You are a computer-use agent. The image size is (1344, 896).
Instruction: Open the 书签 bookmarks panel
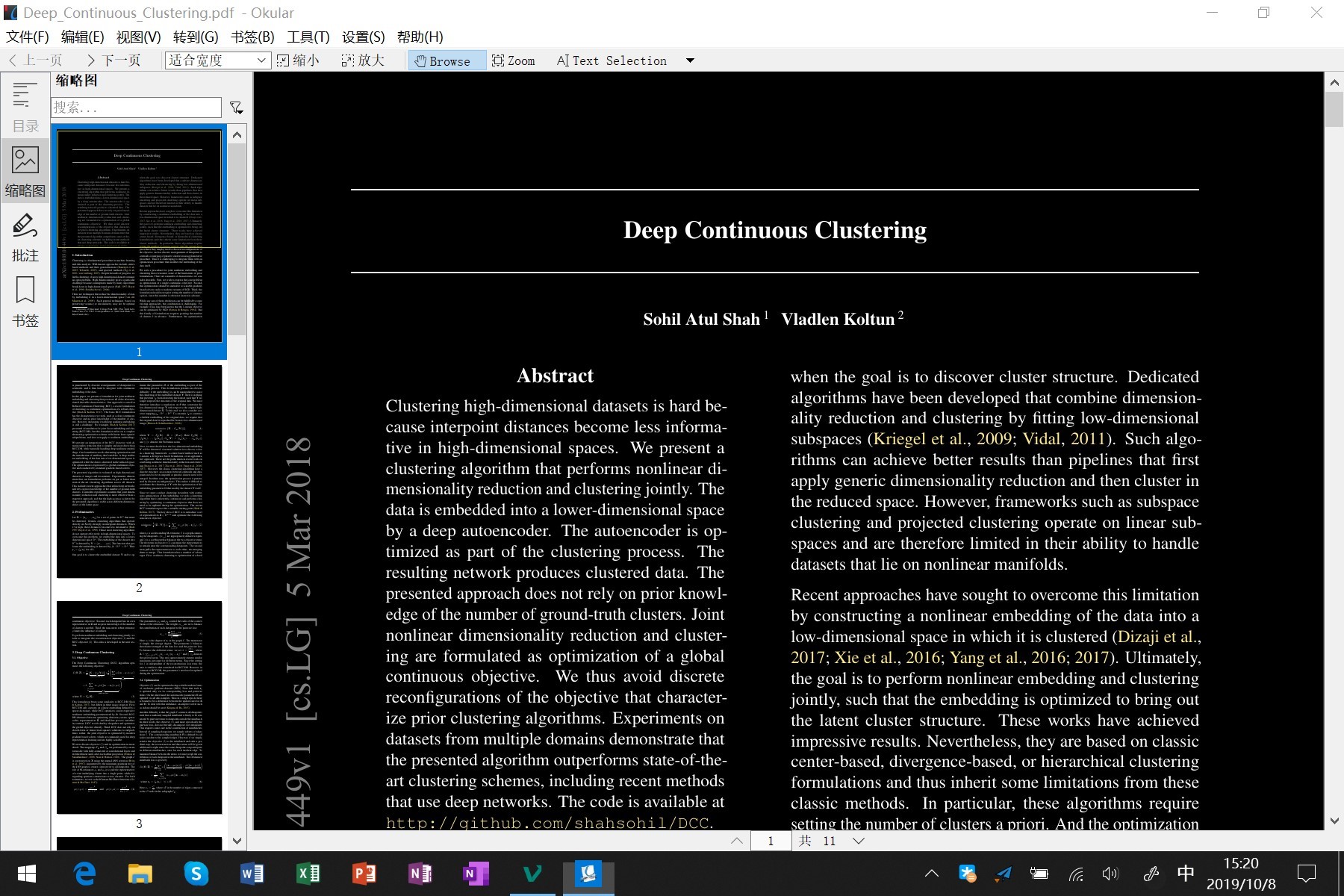coord(25,302)
